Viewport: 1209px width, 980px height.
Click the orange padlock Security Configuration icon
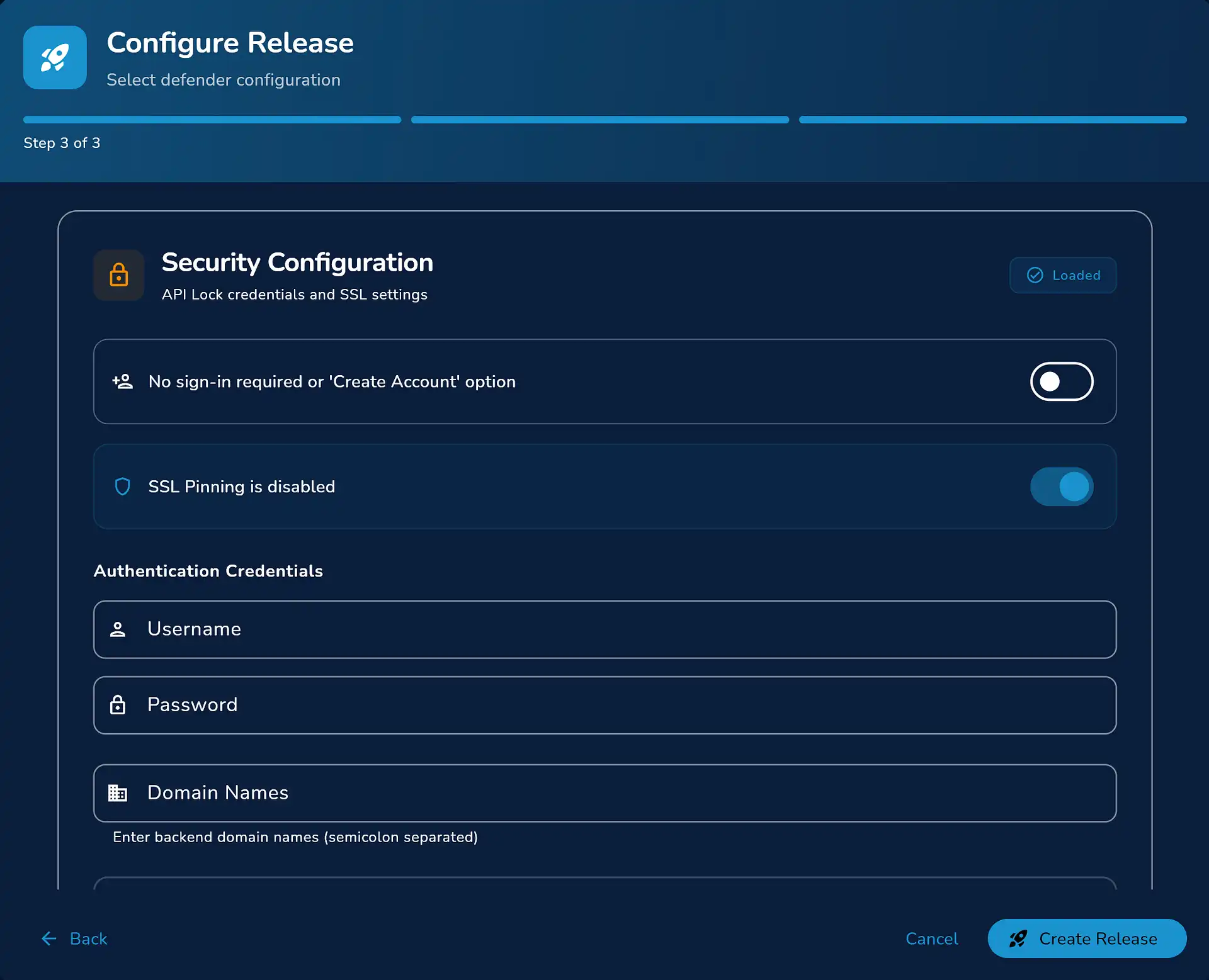pos(119,275)
